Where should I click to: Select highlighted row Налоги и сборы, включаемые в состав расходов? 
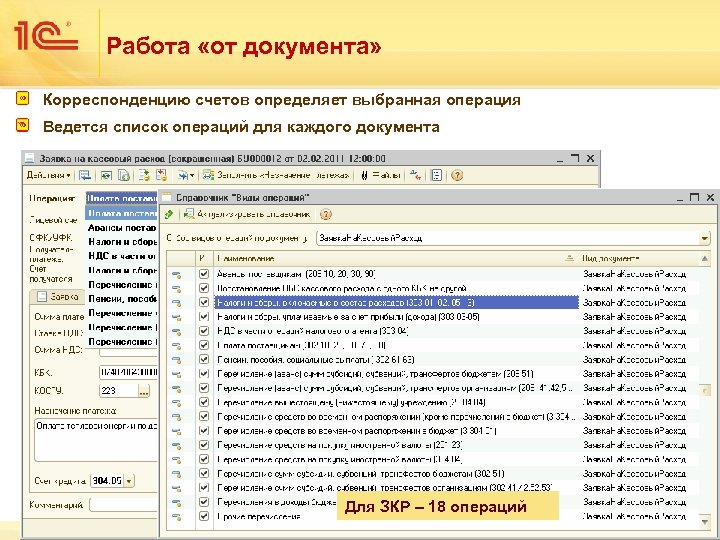coord(396,303)
